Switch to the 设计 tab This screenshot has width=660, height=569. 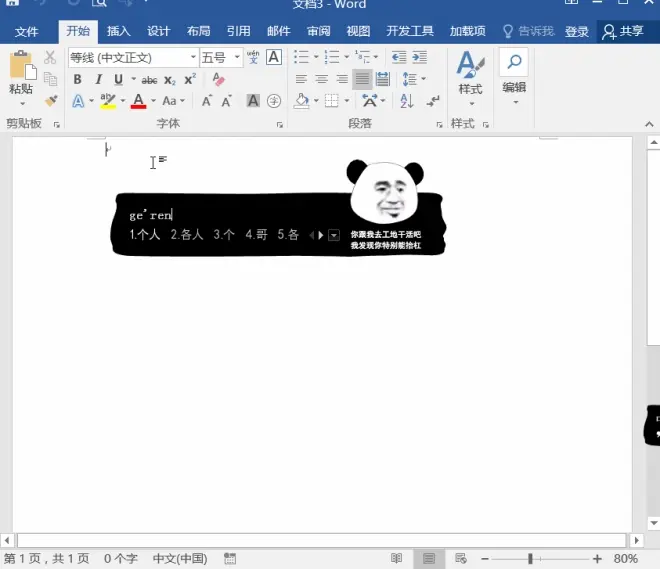click(x=159, y=31)
